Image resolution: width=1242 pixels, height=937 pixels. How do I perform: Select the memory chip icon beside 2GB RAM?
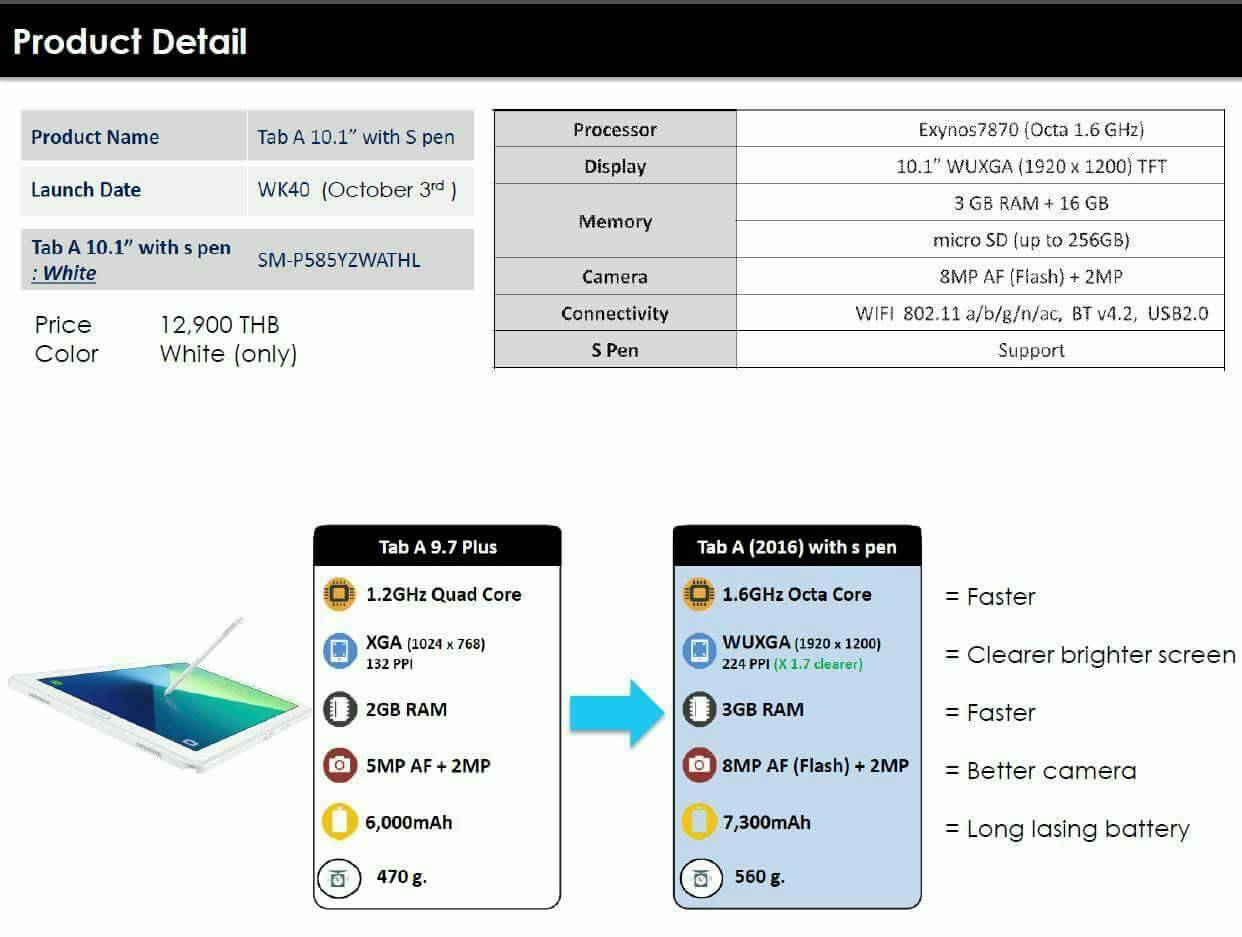(340, 709)
